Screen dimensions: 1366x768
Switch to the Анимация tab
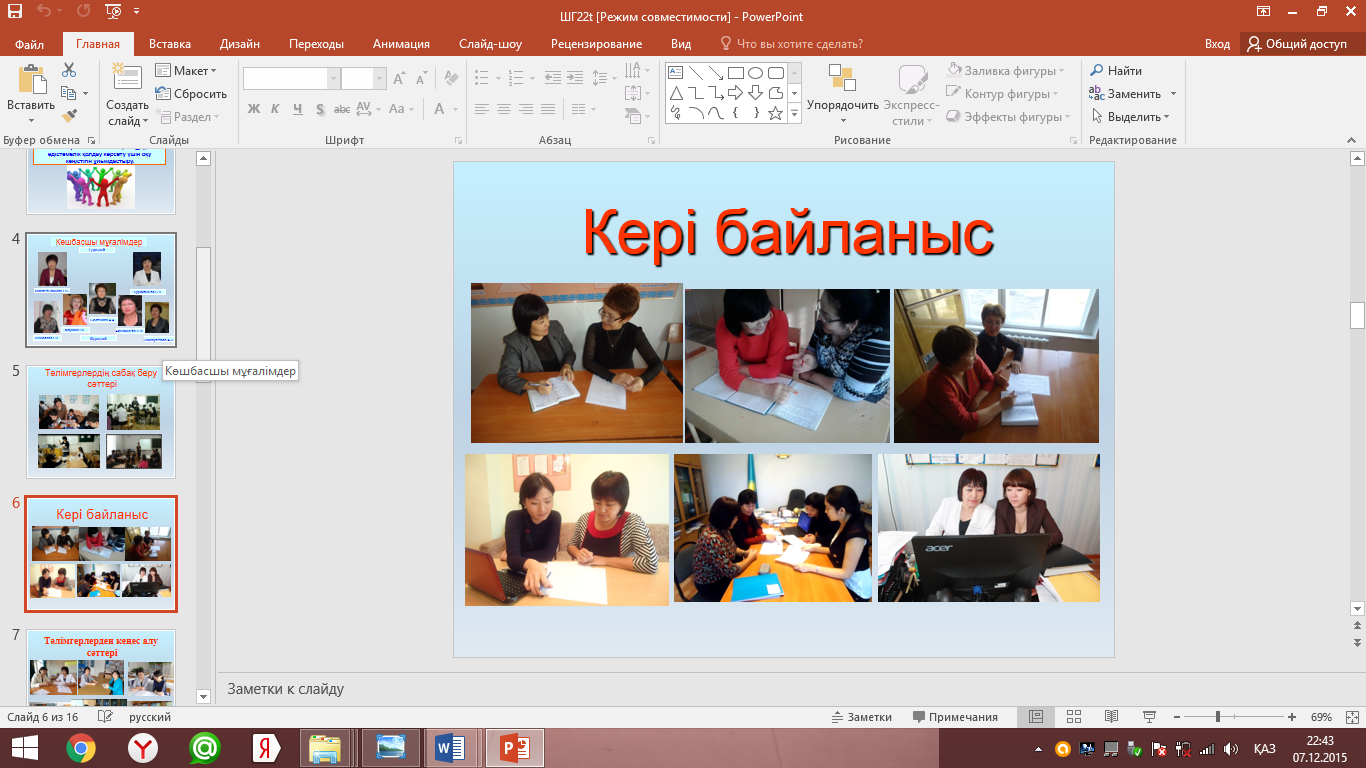point(401,44)
